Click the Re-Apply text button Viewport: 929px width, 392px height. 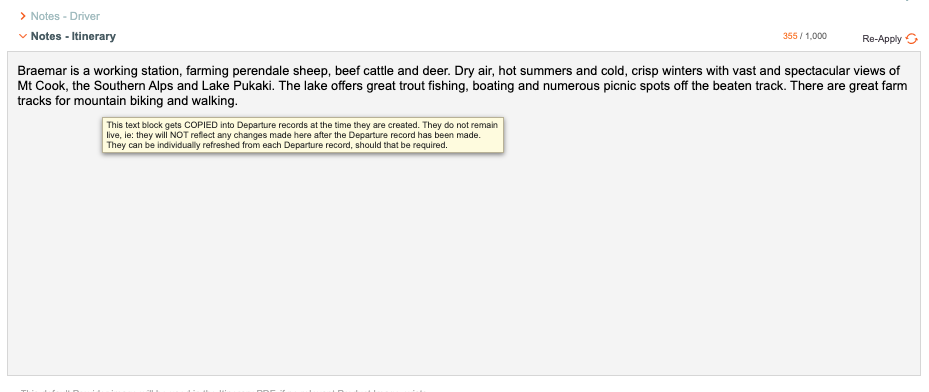882,39
